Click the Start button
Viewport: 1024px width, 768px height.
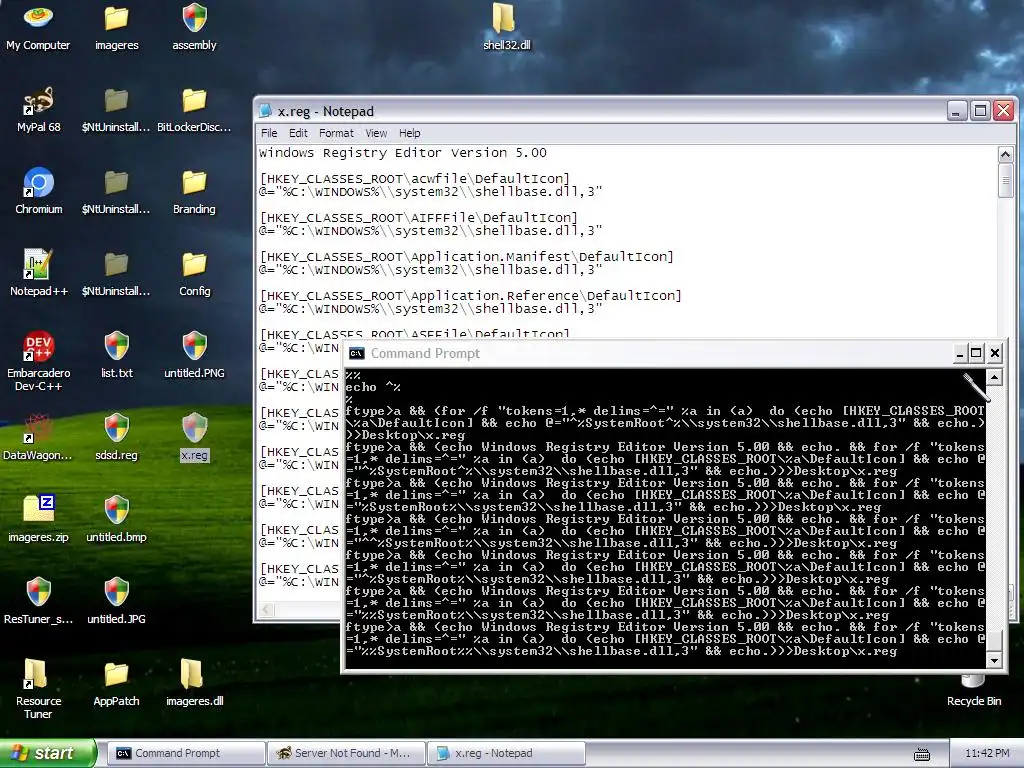48,753
